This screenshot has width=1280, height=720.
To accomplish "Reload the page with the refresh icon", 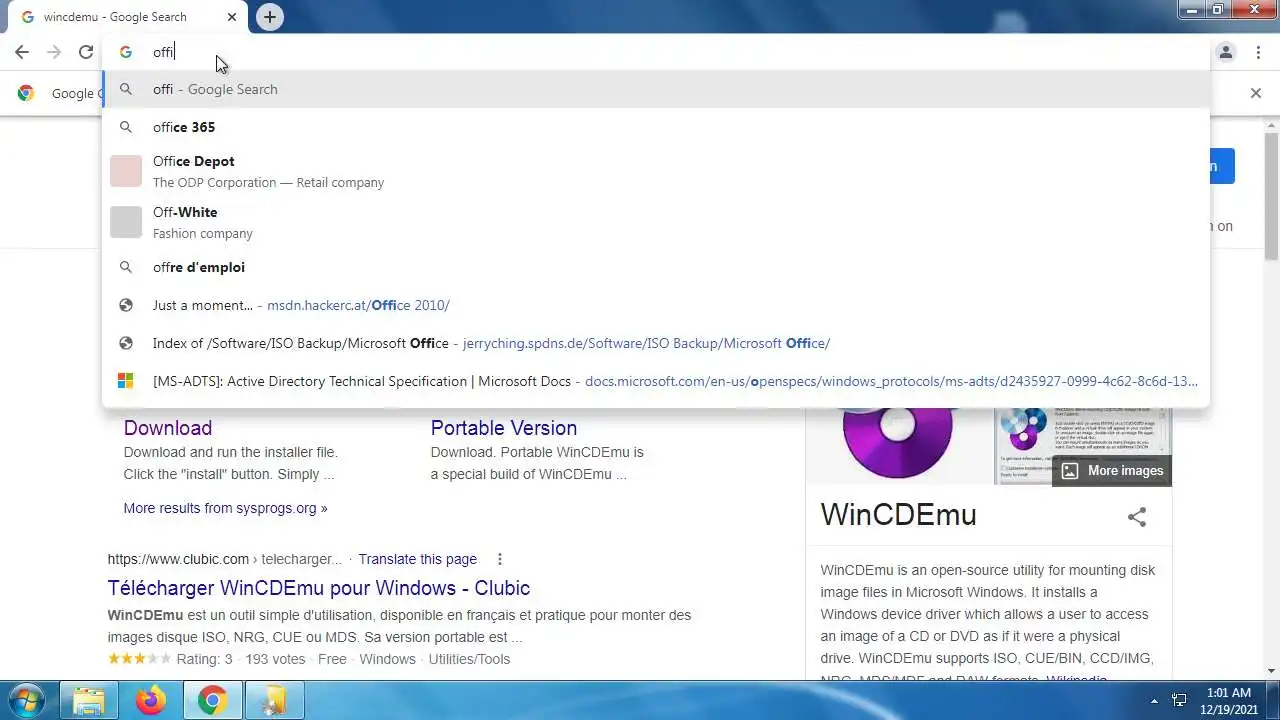I will pyautogui.click(x=86, y=52).
